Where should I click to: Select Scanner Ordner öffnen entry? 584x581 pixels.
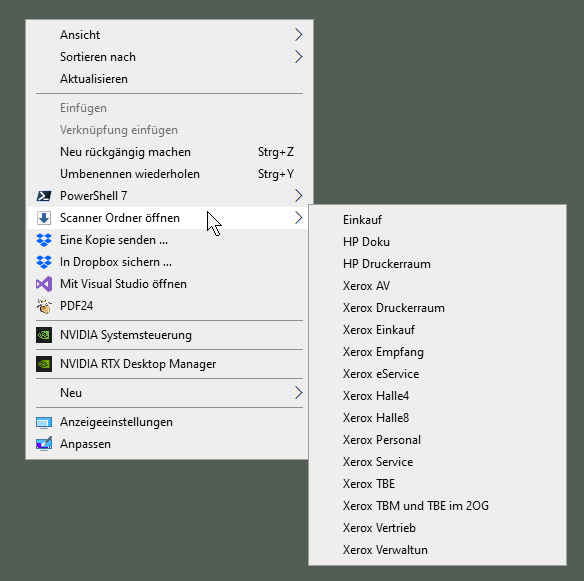pos(168,218)
